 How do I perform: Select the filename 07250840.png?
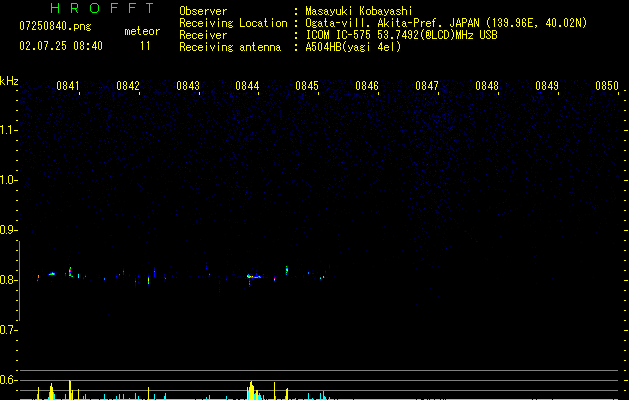tap(55, 27)
